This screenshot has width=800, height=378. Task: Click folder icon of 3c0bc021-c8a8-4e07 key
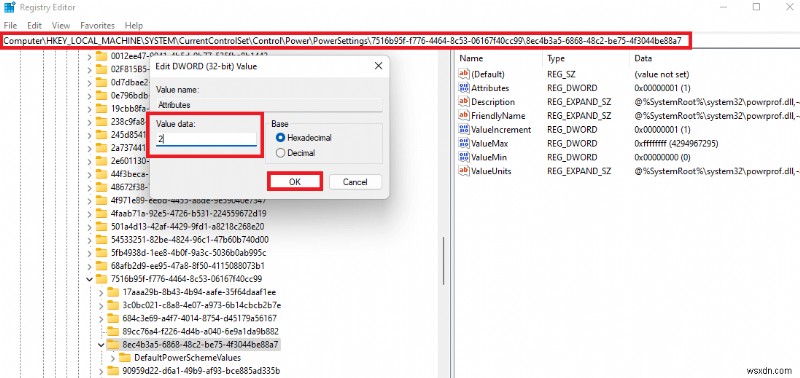(x=113, y=306)
